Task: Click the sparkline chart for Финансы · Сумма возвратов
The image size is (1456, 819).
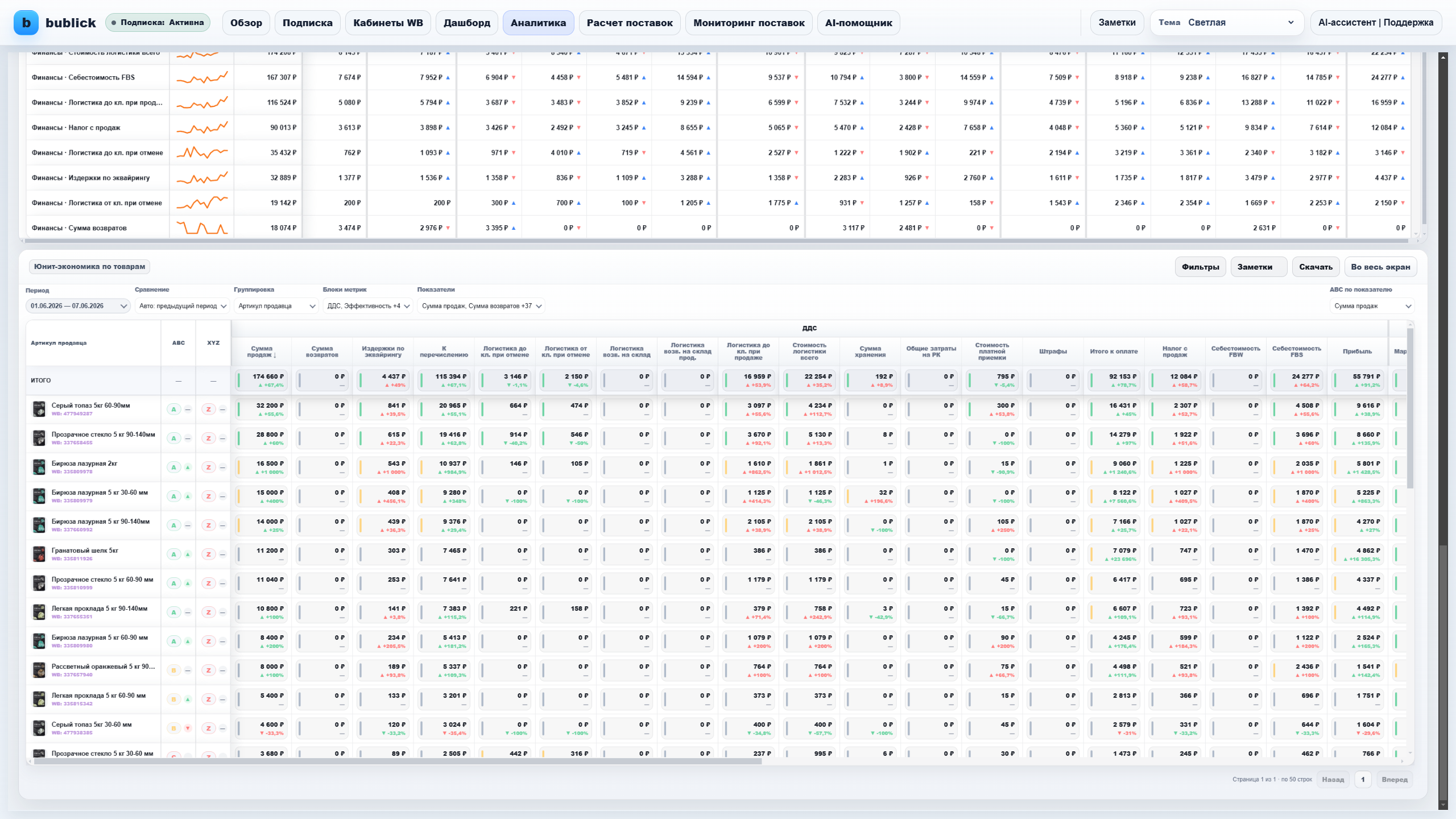Action: click(202, 227)
